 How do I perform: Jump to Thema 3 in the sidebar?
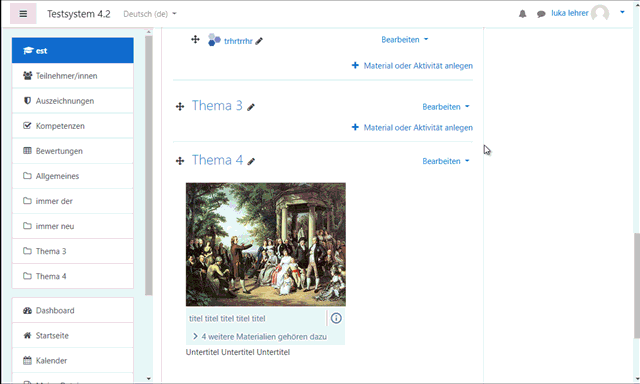tap(73, 251)
